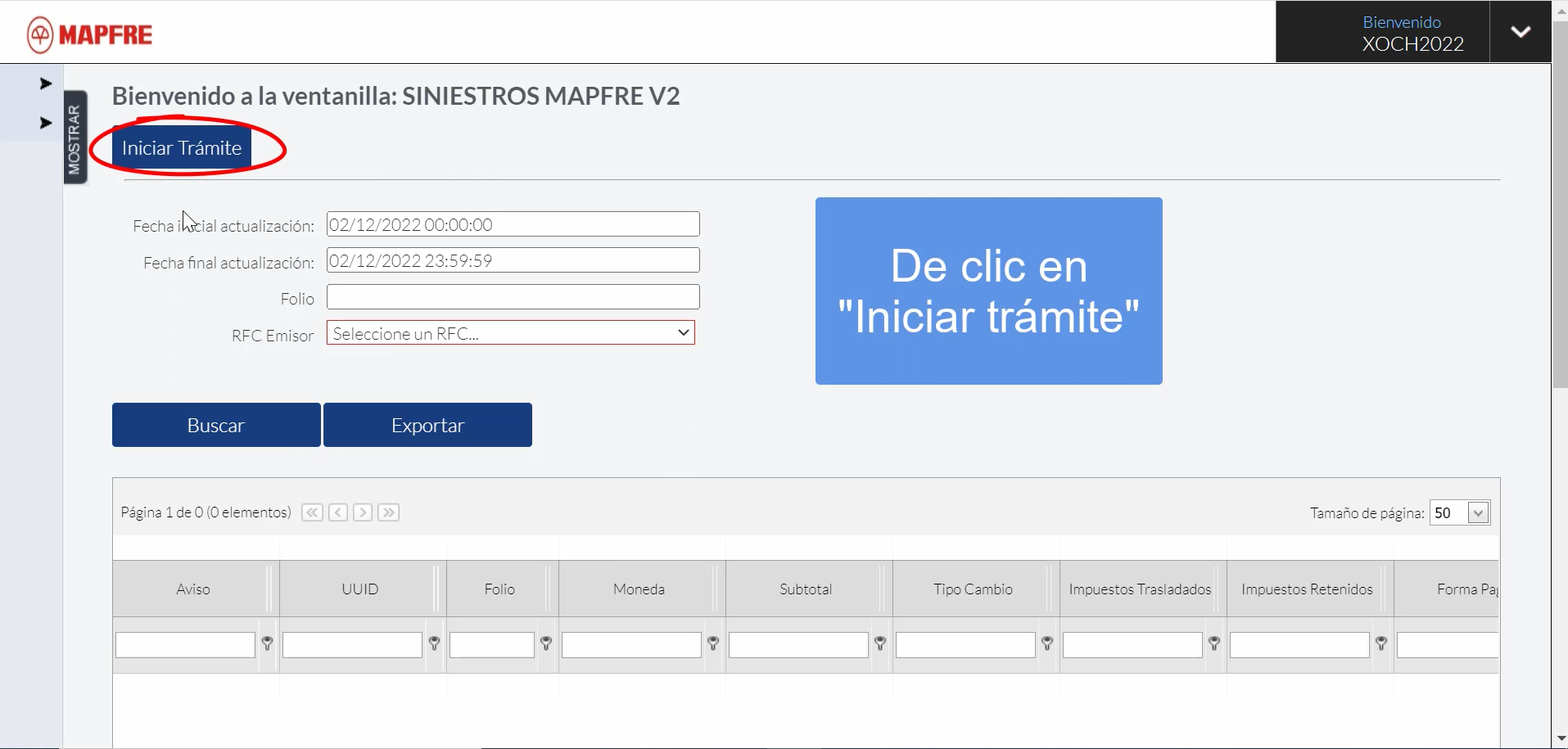Viewport: 1568px width, 749px height.
Task: Open filter icon for Folio column
Action: (546, 644)
